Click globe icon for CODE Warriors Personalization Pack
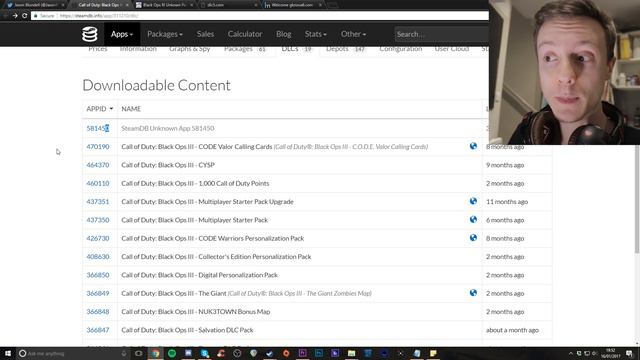 click(x=473, y=238)
